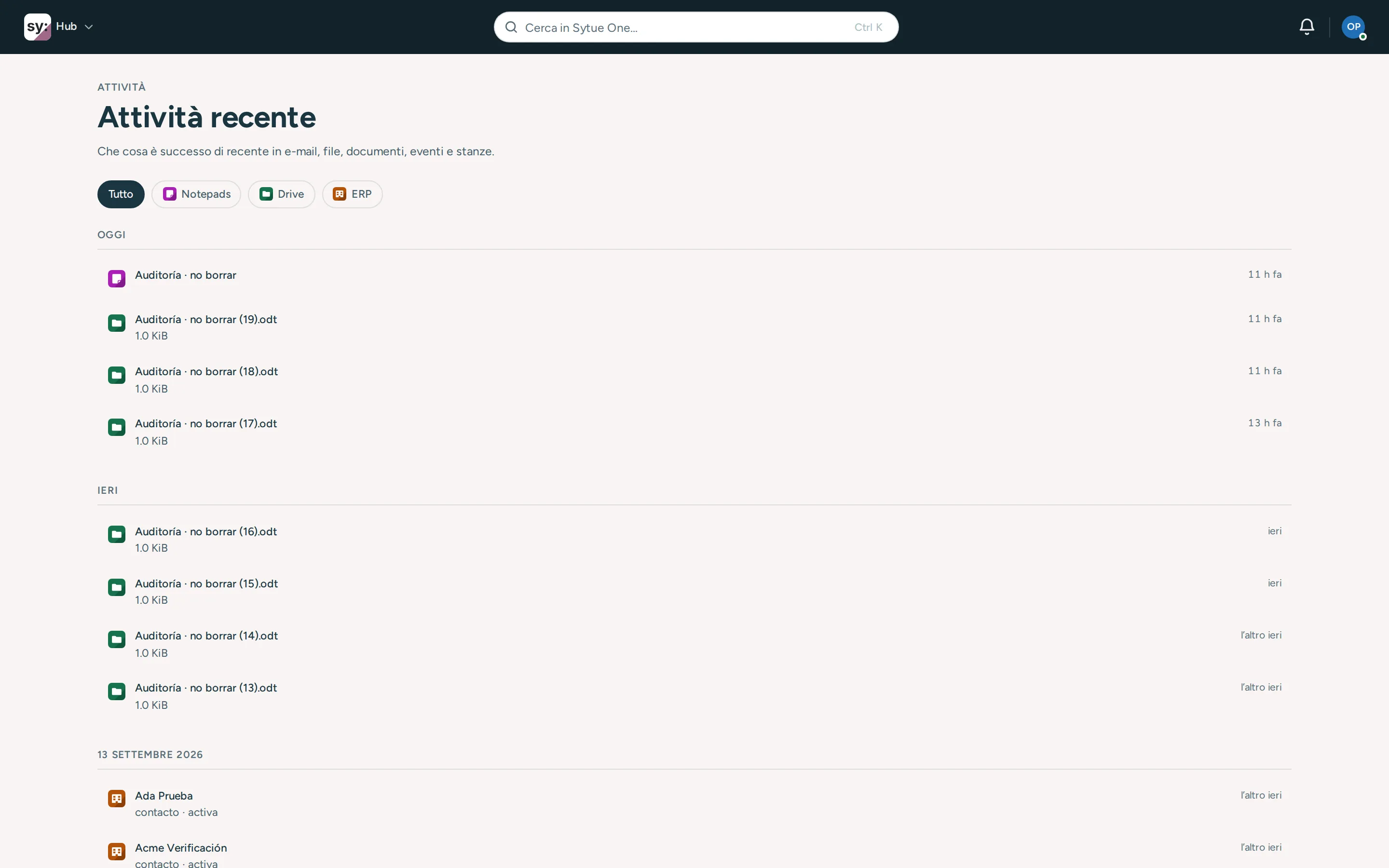1389x868 pixels.
Task: Filter activity by Drive
Action: click(281, 194)
